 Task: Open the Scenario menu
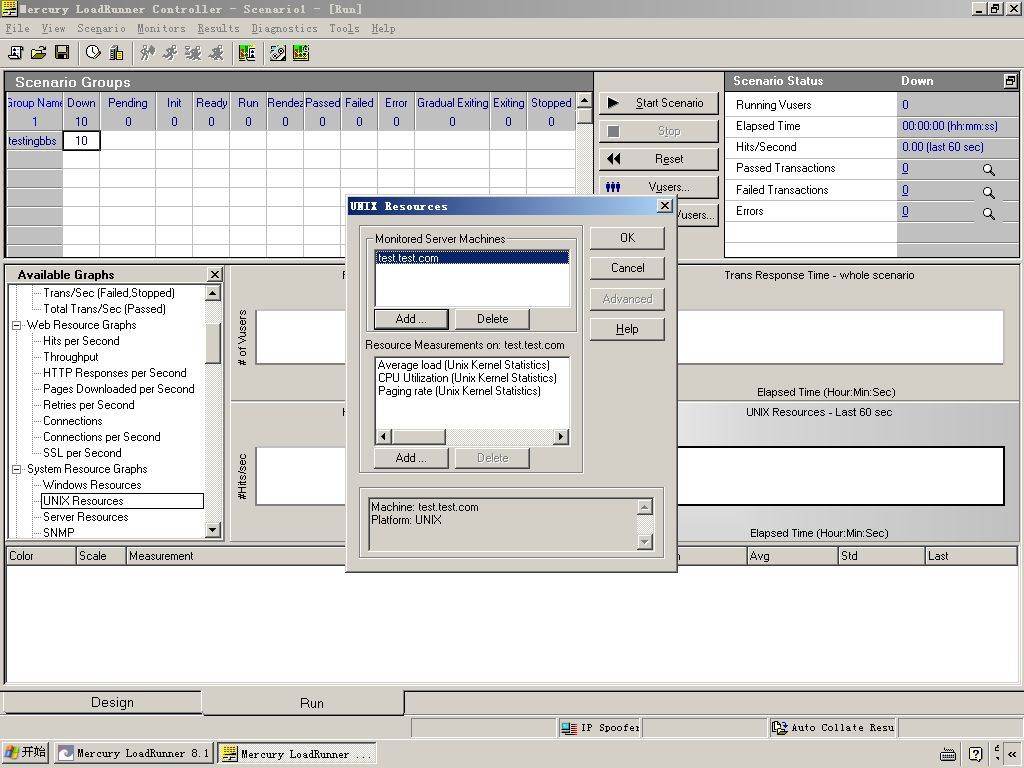101,29
